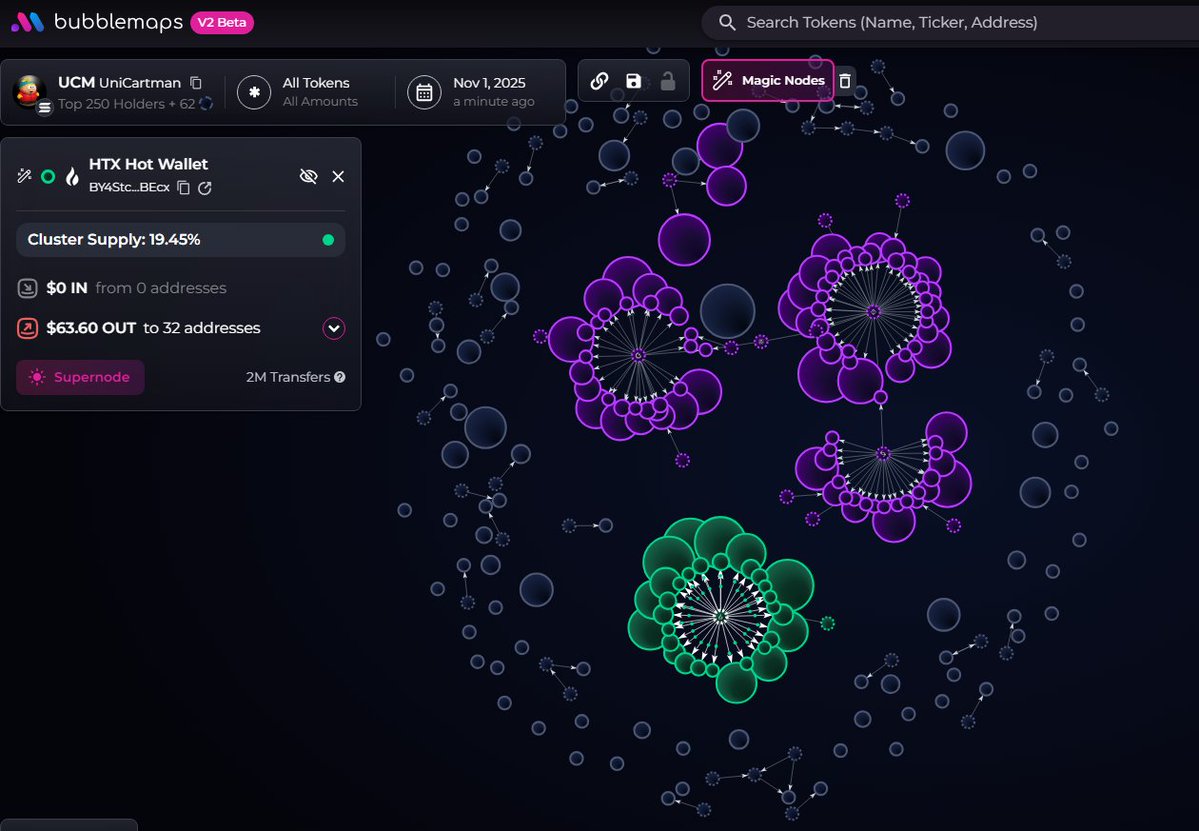Toggle the Supernode button
Screen dimensions: 1199x831
click(x=80, y=377)
